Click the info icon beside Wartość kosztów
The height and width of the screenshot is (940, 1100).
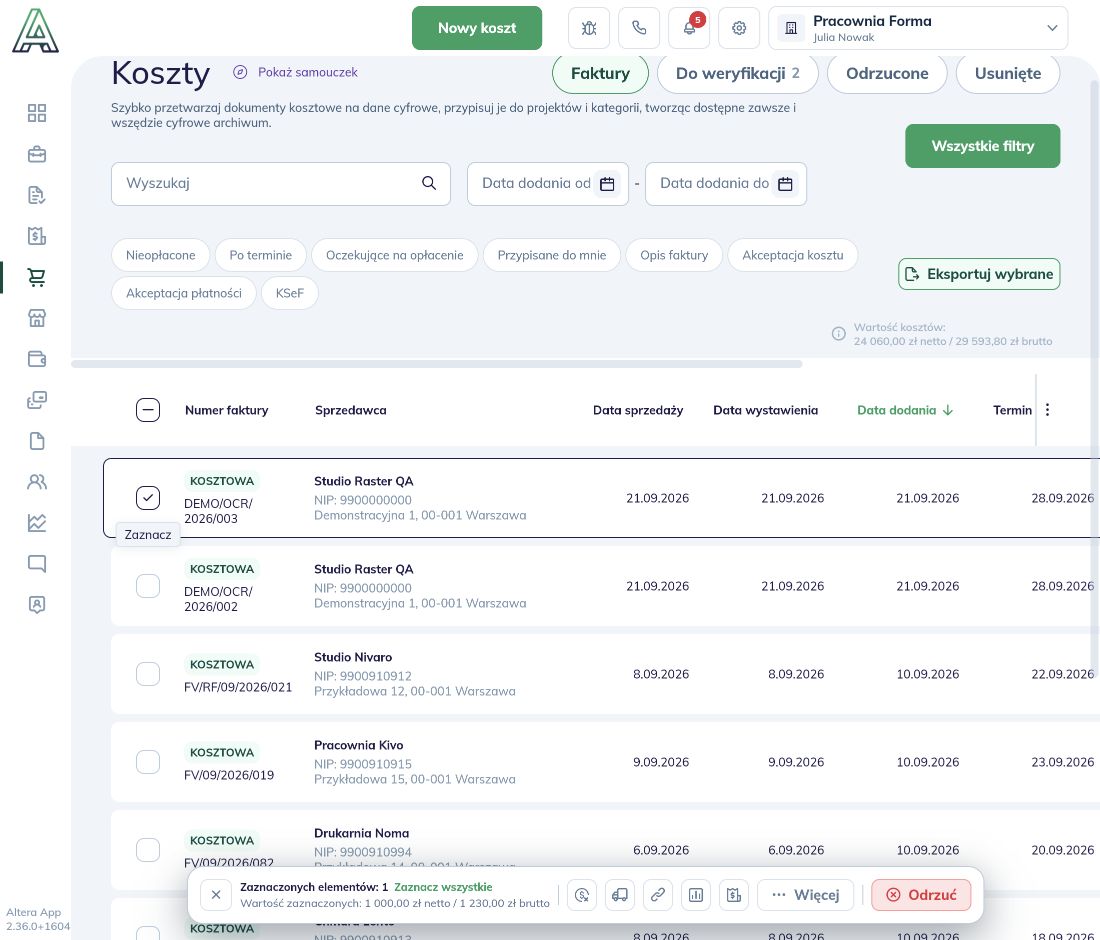tap(838, 334)
